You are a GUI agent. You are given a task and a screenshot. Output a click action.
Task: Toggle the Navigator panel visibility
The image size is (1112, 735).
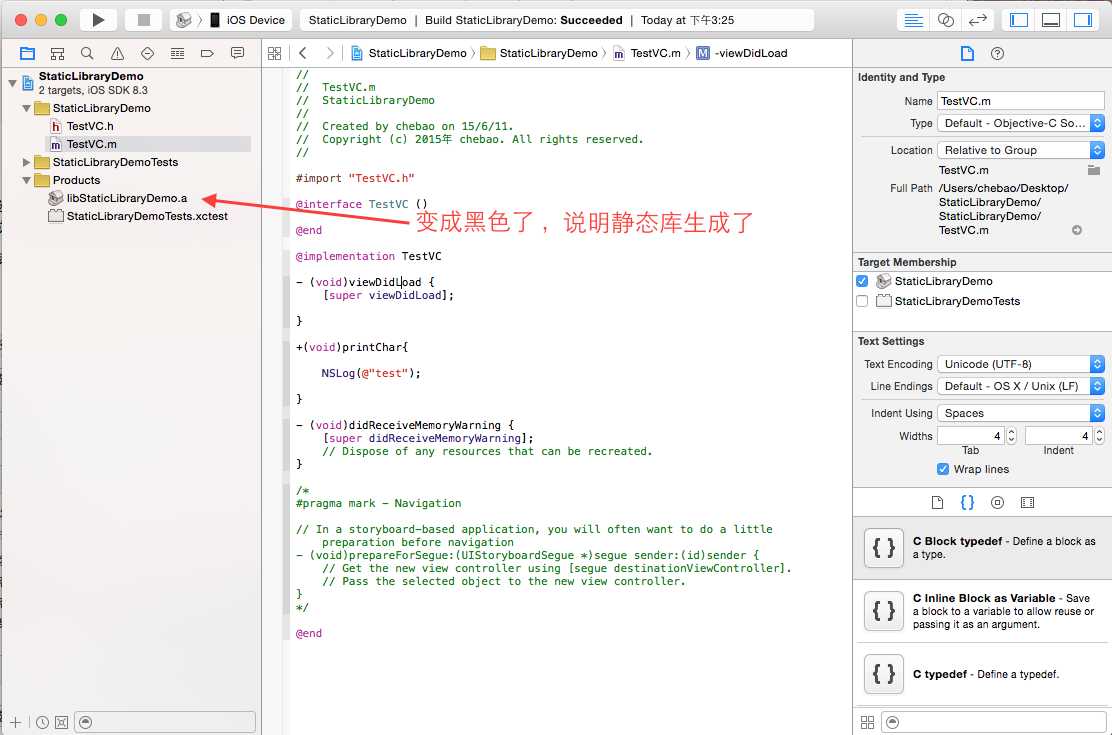coord(1018,20)
